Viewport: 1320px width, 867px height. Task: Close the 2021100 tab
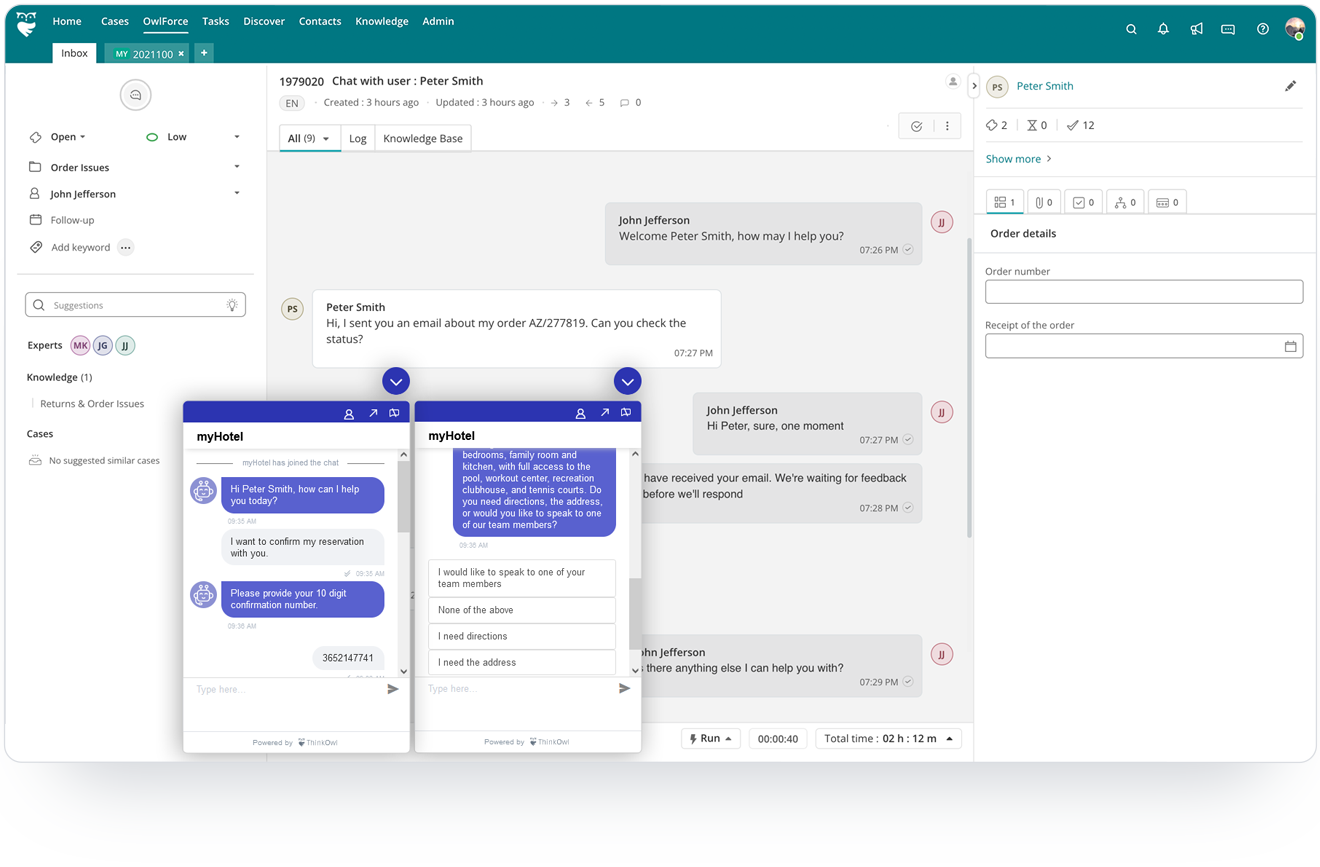pyautogui.click(x=181, y=54)
